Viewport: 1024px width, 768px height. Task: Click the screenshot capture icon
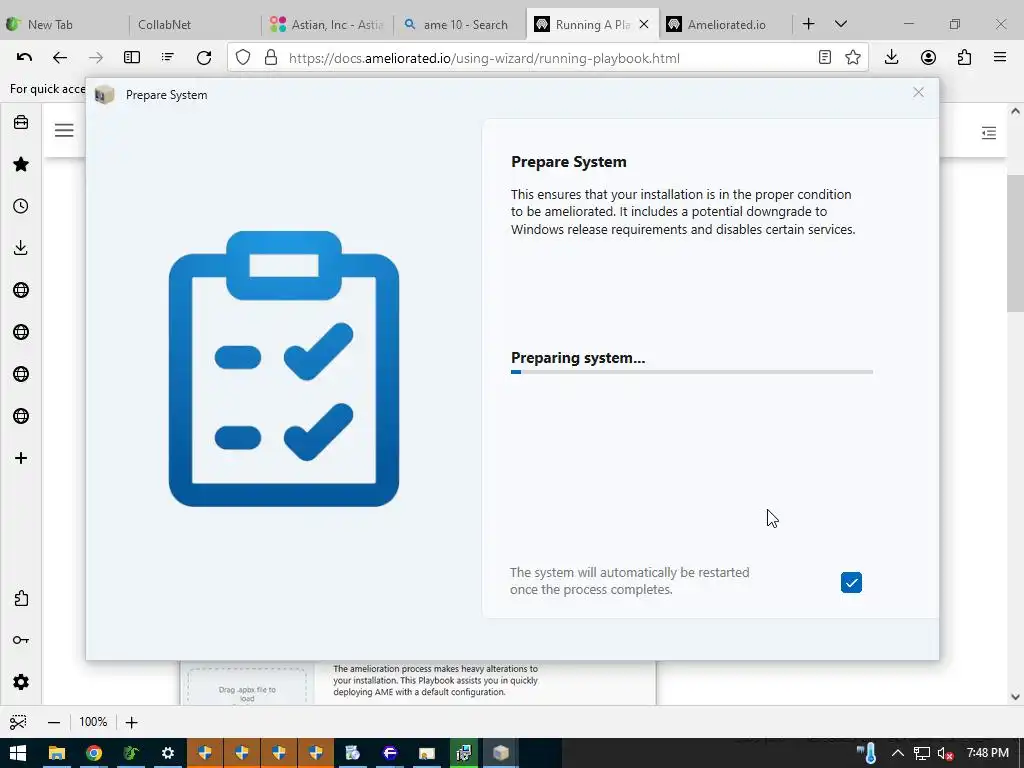(x=18, y=722)
